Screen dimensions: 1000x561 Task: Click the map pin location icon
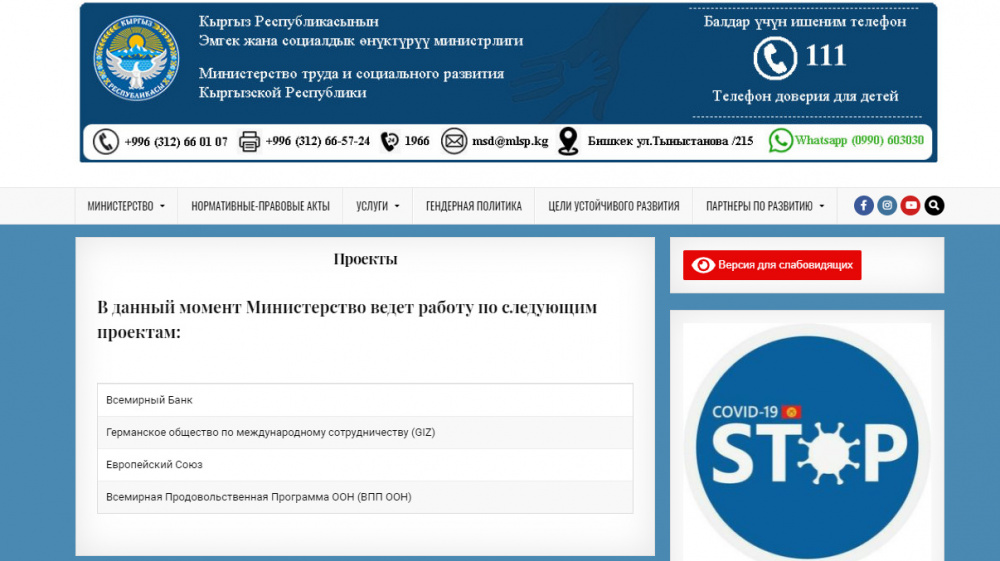[568, 141]
